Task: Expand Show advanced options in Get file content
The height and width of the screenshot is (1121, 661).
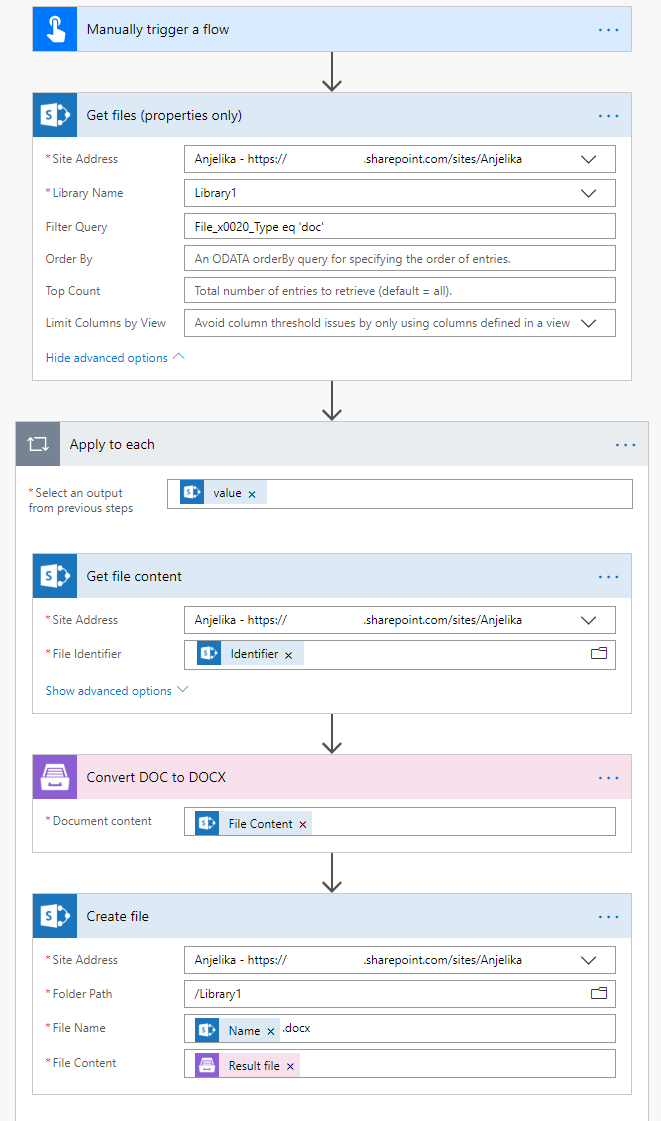Action: click(117, 691)
